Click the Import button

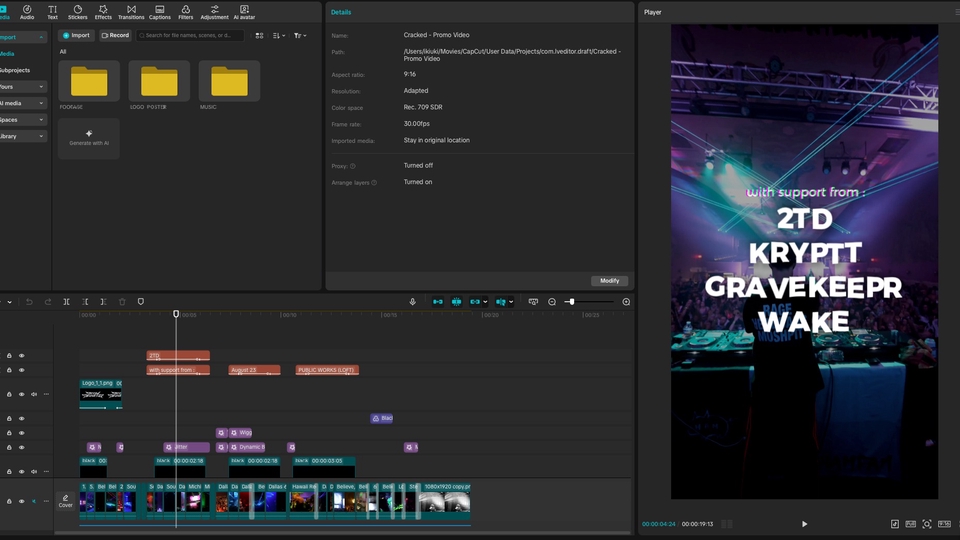[76, 35]
